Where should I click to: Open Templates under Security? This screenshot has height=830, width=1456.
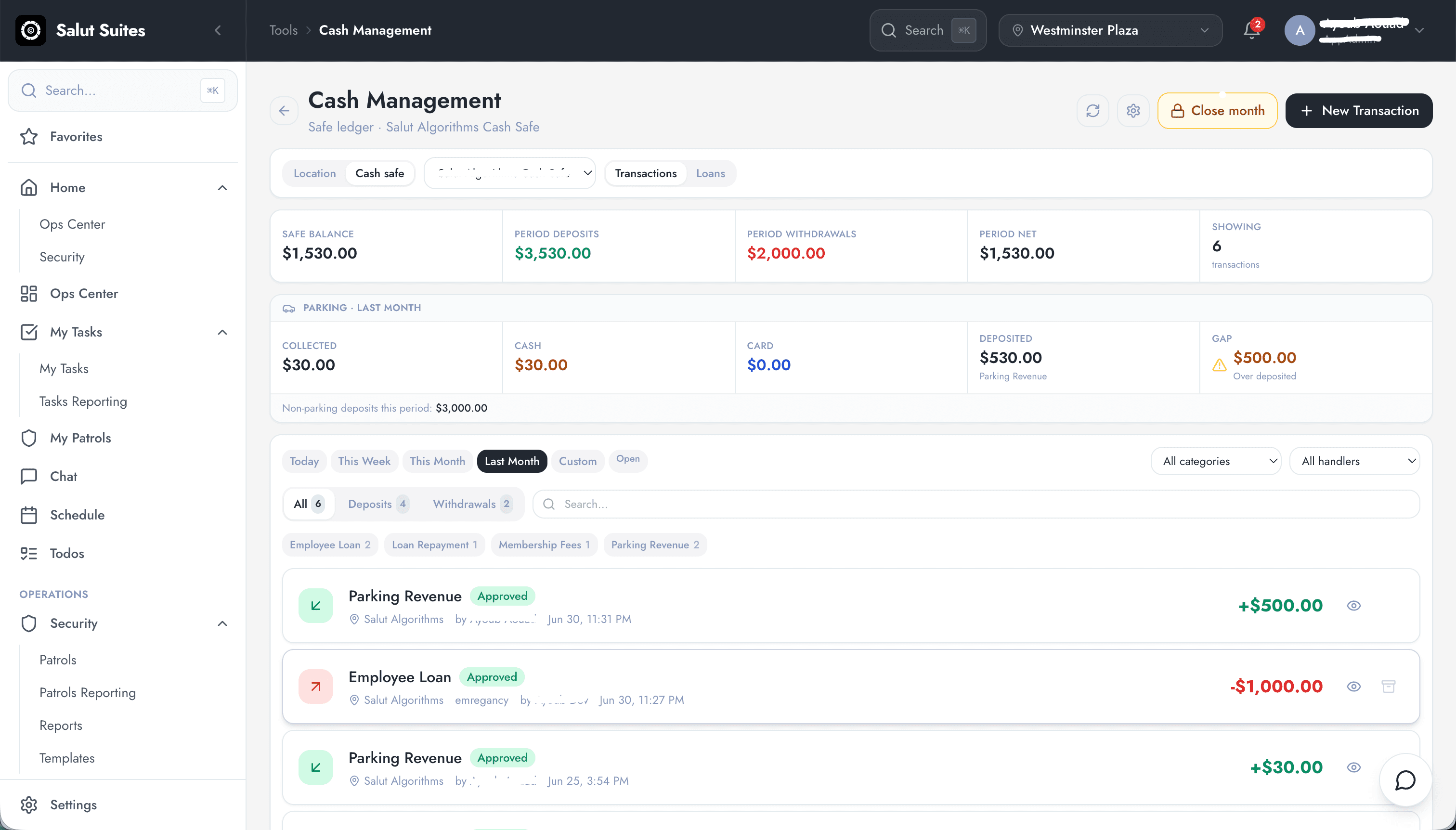[x=67, y=758]
